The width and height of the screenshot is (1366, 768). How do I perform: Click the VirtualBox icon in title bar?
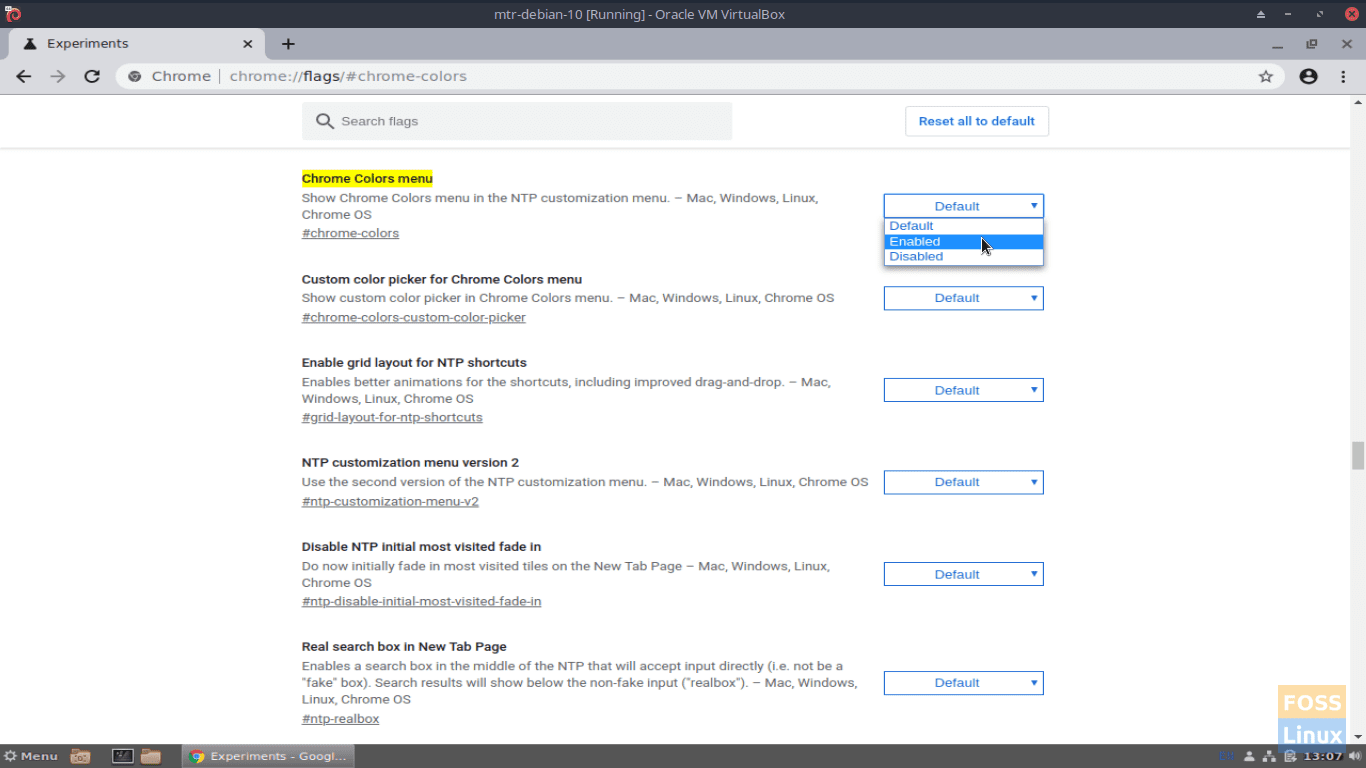coord(13,14)
